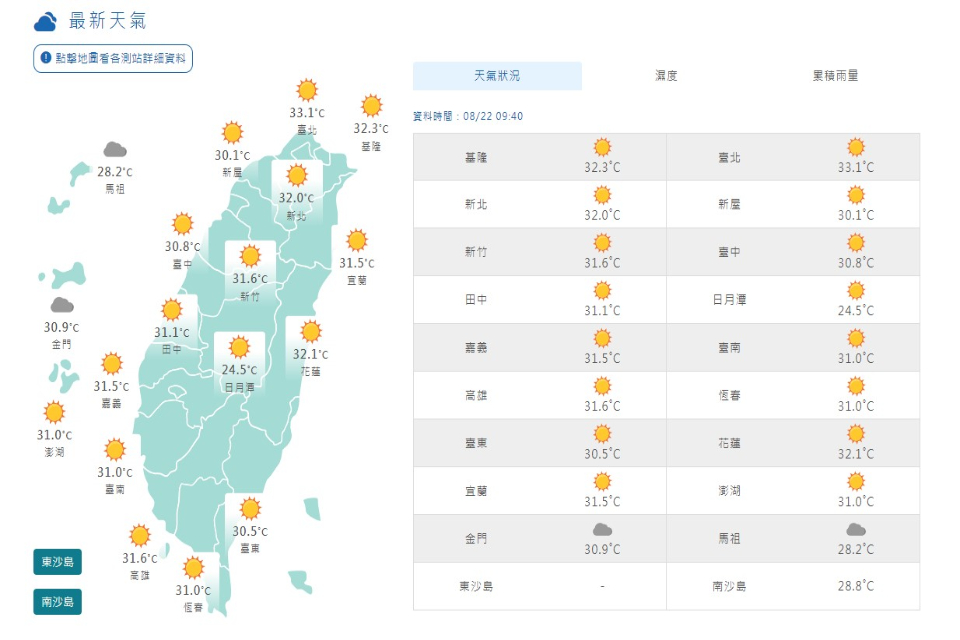This screenshot has height=640, width=960.
Task: Click the sun icon above 臺北 on map
Action: [x=306, y=89]
